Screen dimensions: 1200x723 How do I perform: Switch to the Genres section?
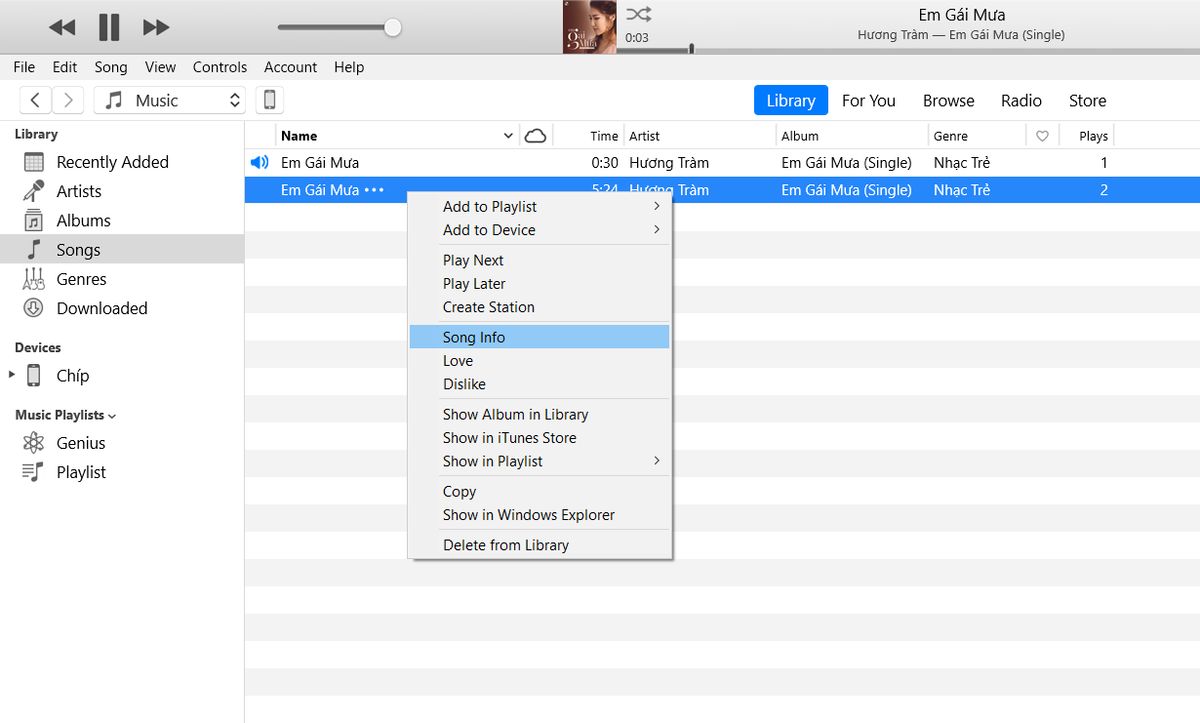pos(79,279)
